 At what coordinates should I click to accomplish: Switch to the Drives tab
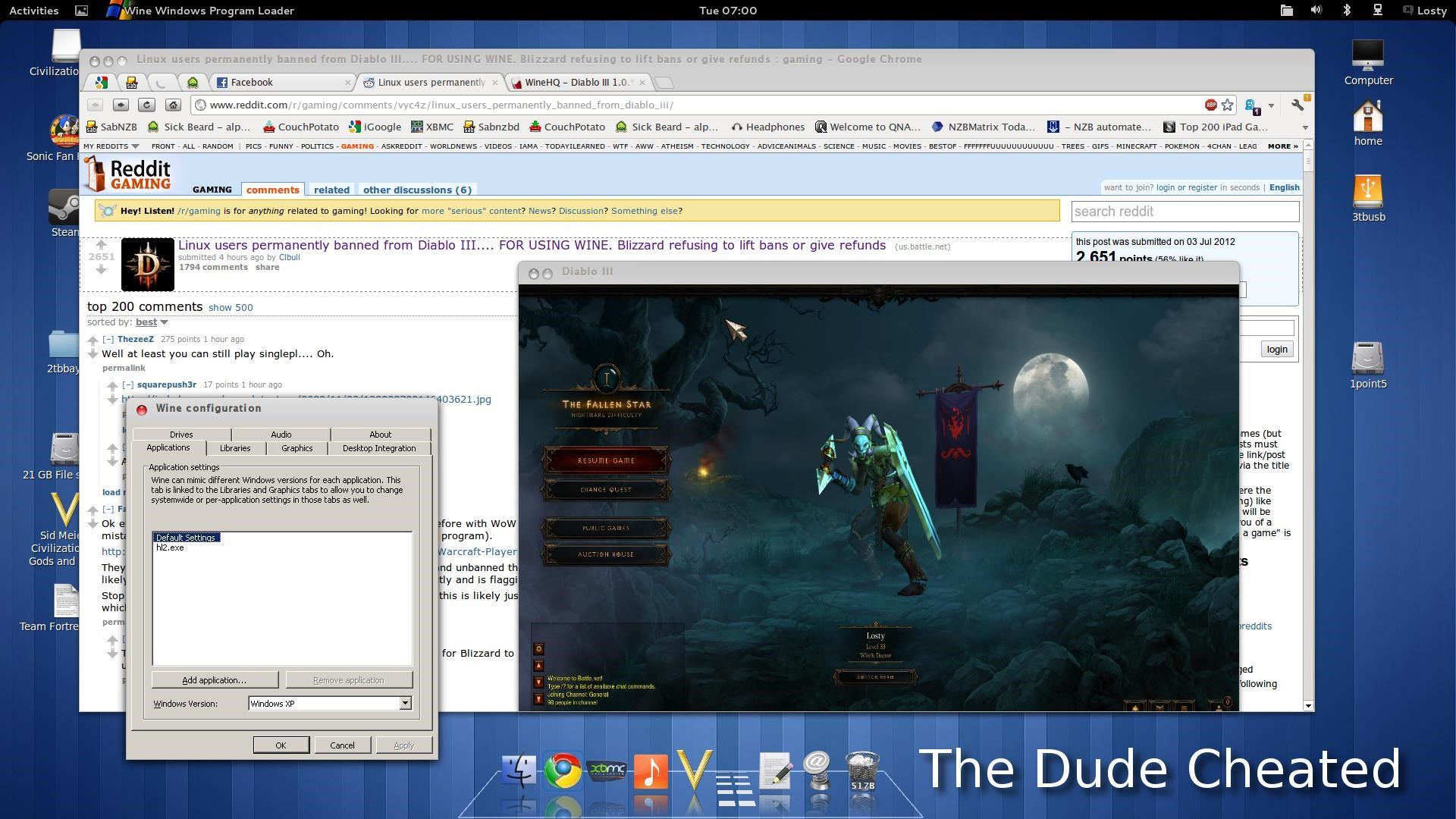[x=181, y=435]
